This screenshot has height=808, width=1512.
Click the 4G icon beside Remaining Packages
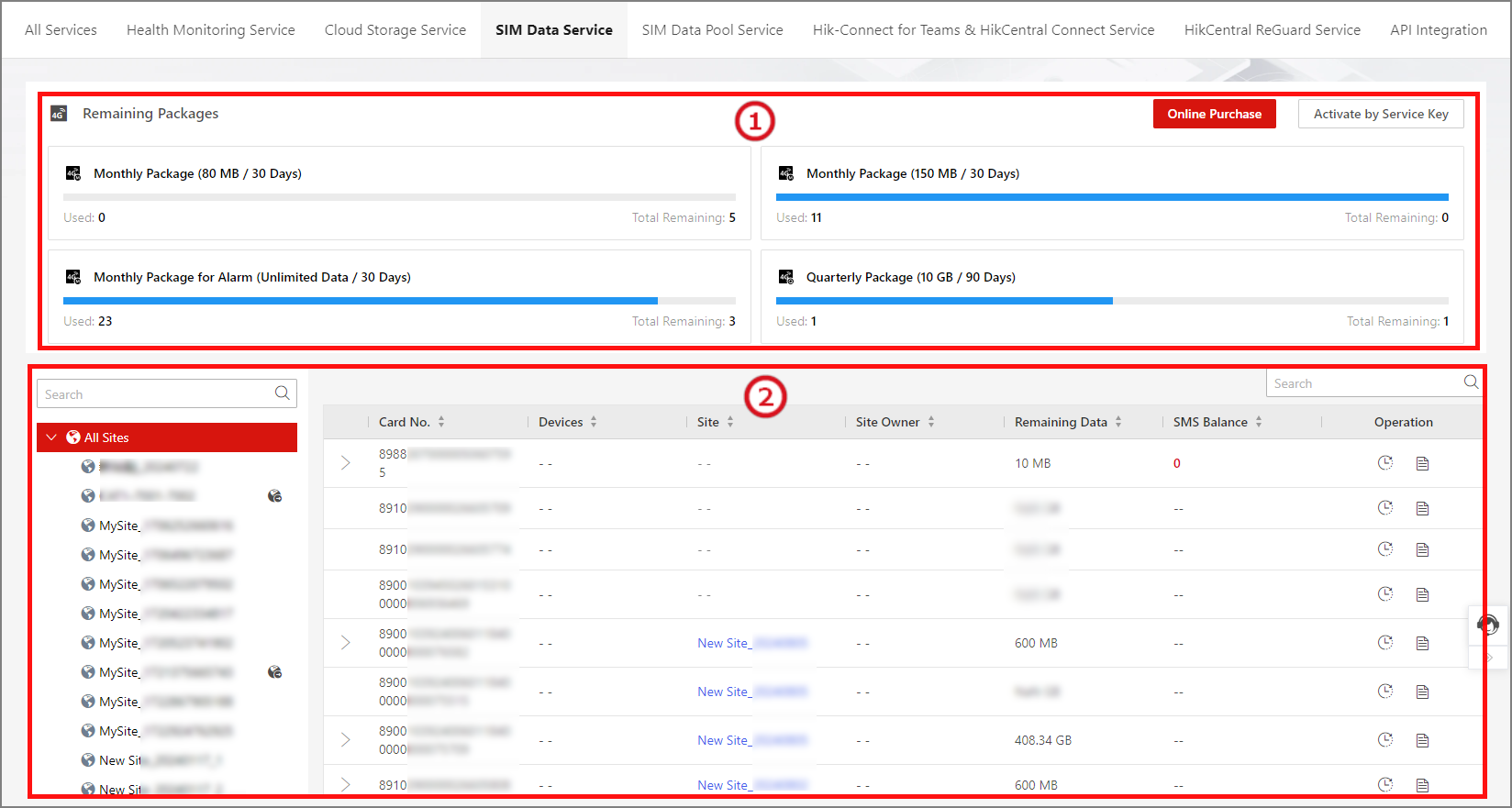click(x=59, y=114)
